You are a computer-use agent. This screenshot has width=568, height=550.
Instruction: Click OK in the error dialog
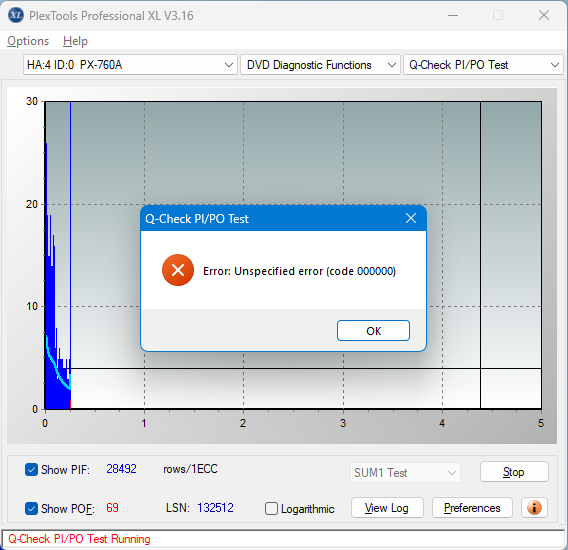pos(373,330)
